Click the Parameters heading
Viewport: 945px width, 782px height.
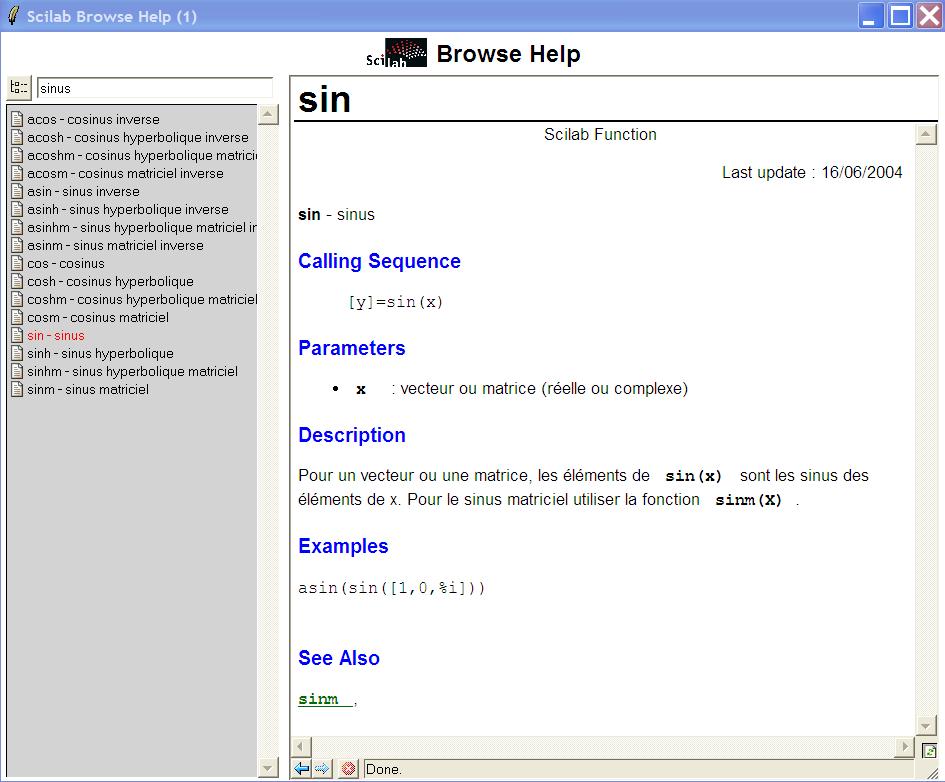coord(351,348)
